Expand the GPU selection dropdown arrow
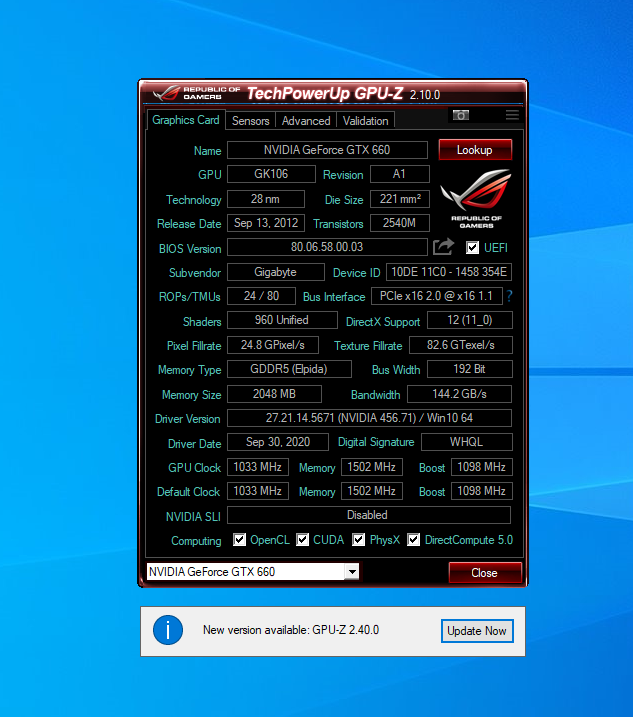Screen dimensions: 633x717 (x=352, y=572)
